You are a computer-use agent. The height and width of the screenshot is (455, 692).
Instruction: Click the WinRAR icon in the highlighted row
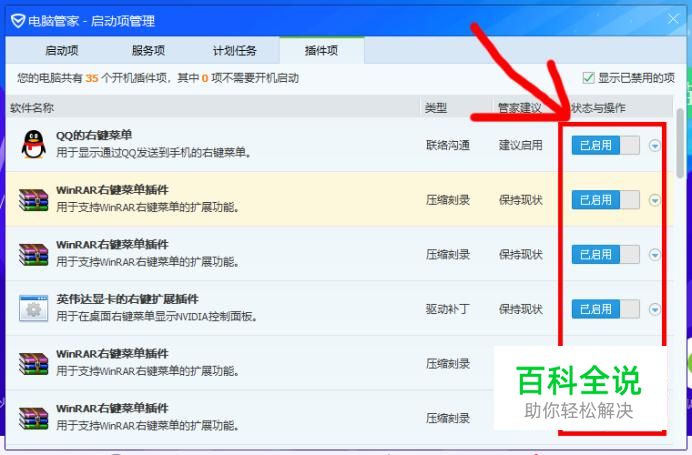(x=34, y=200)
